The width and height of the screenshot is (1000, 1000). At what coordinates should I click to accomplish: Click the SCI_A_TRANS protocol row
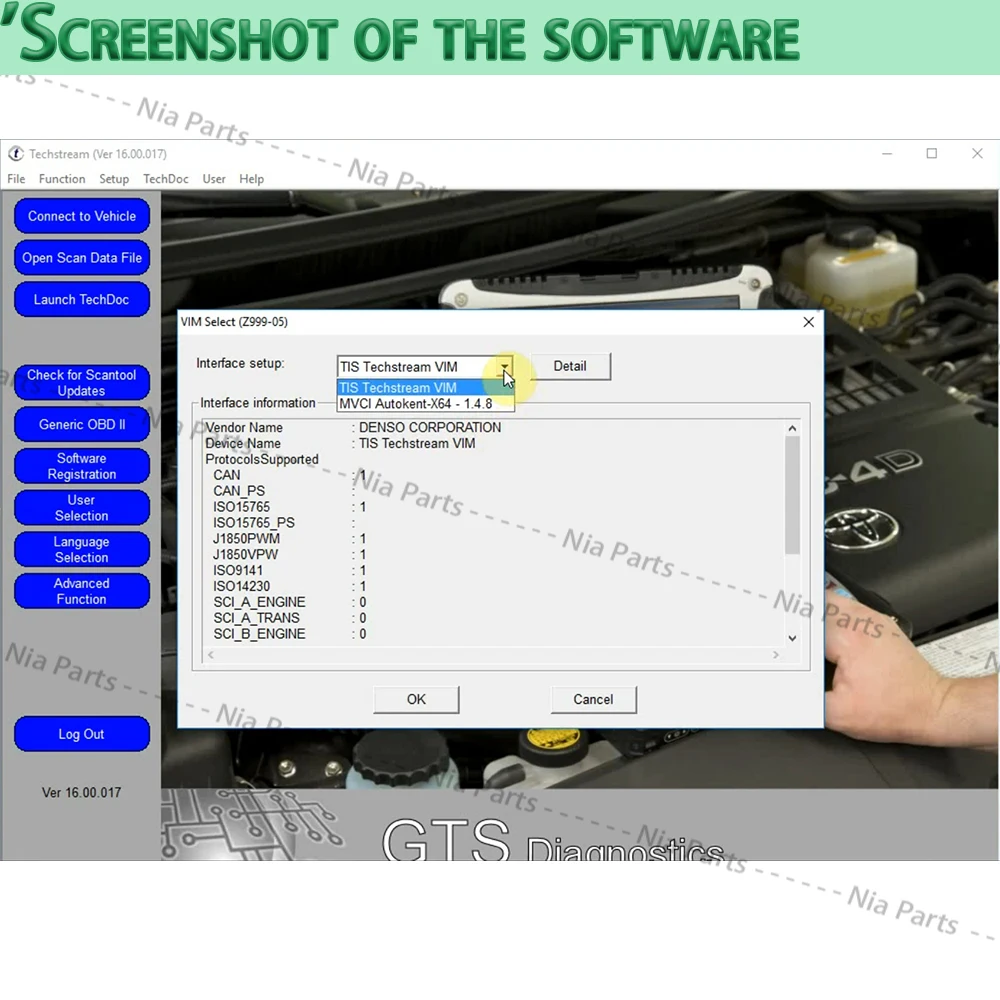(x=289, y=618)
